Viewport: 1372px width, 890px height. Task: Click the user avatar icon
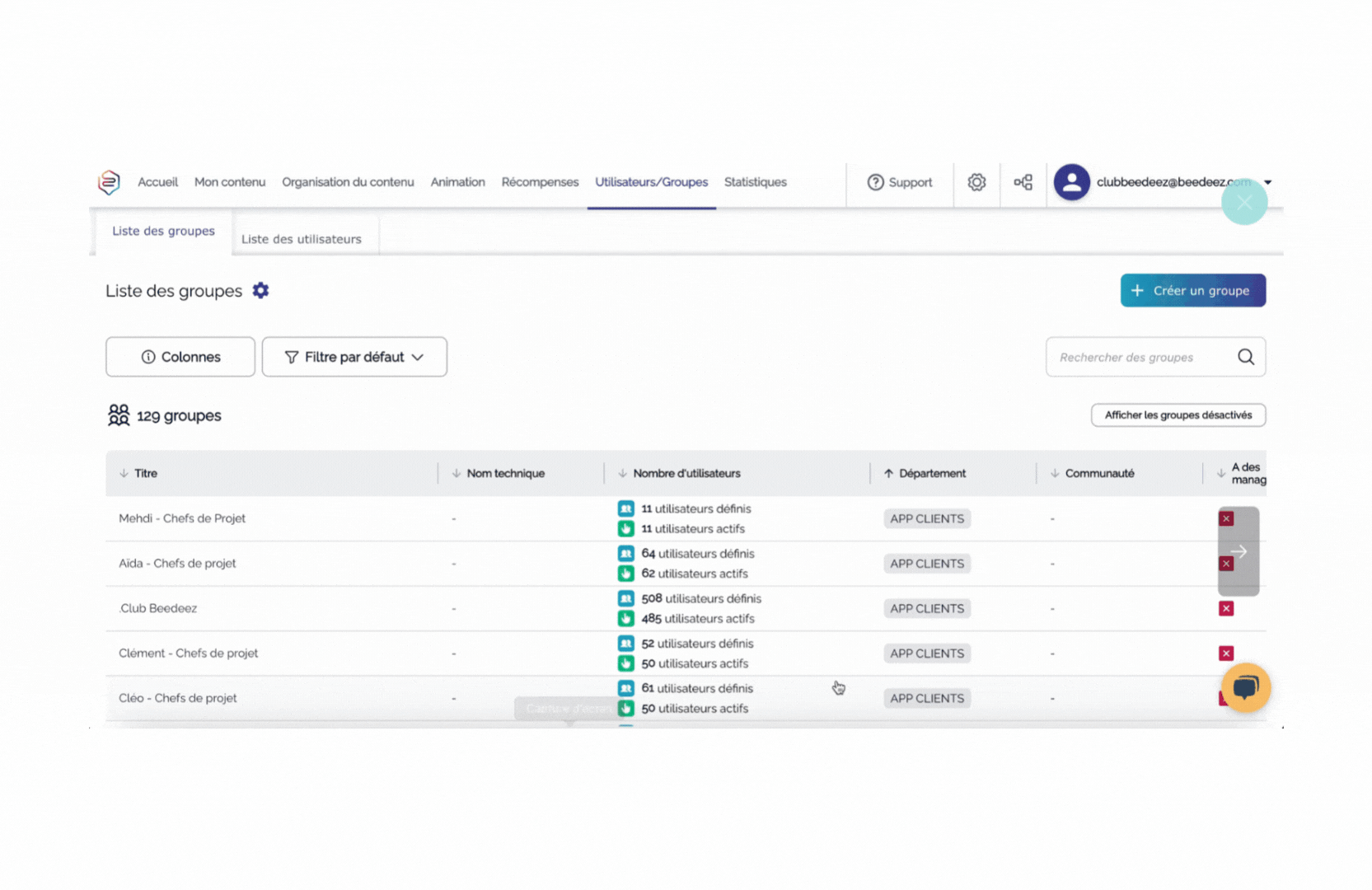1071,182
